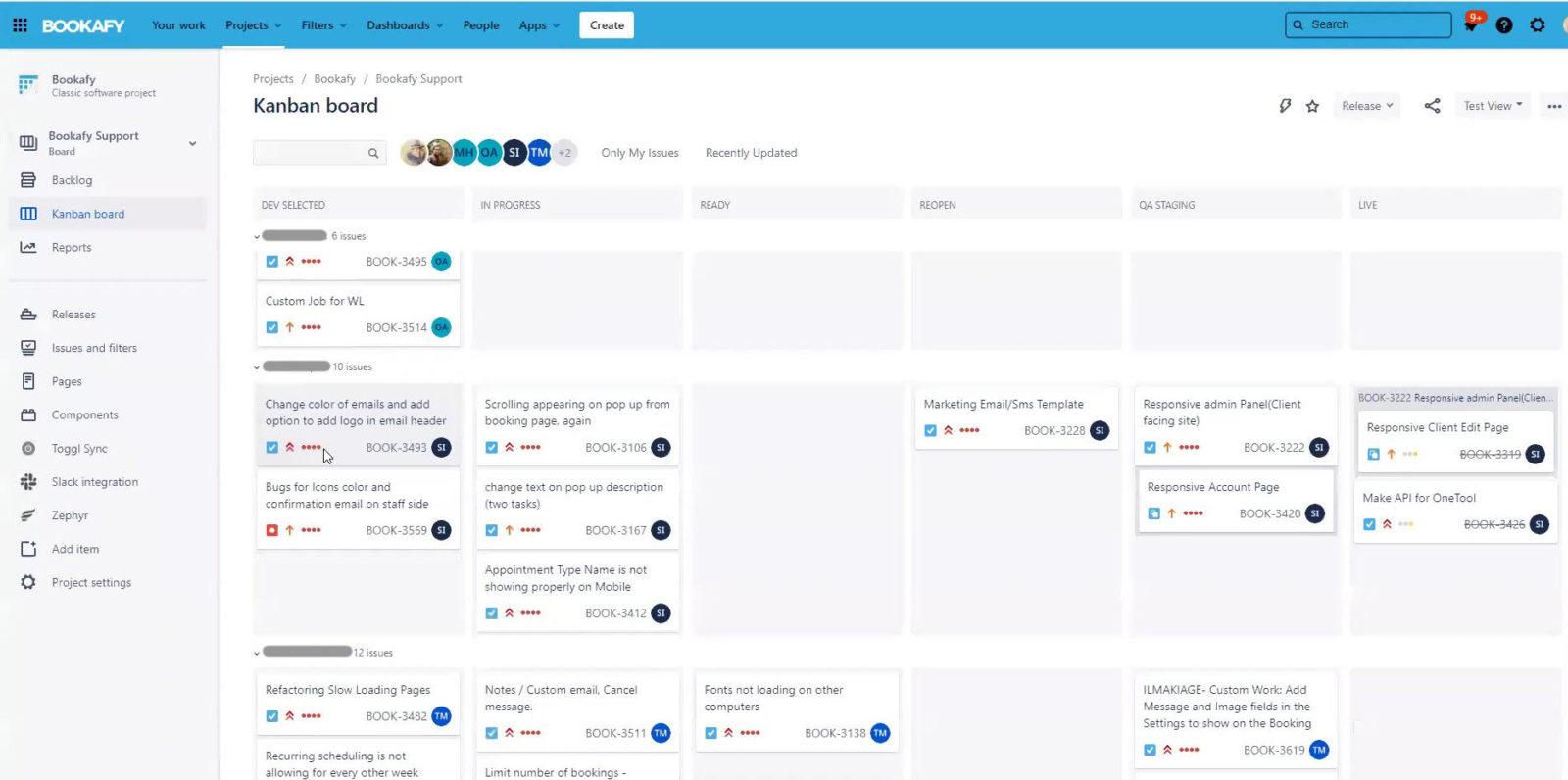1568x780 pixels.
Task: Click the task type checkbox icon on BOOK-3167
Action: (x=492, y=530)
